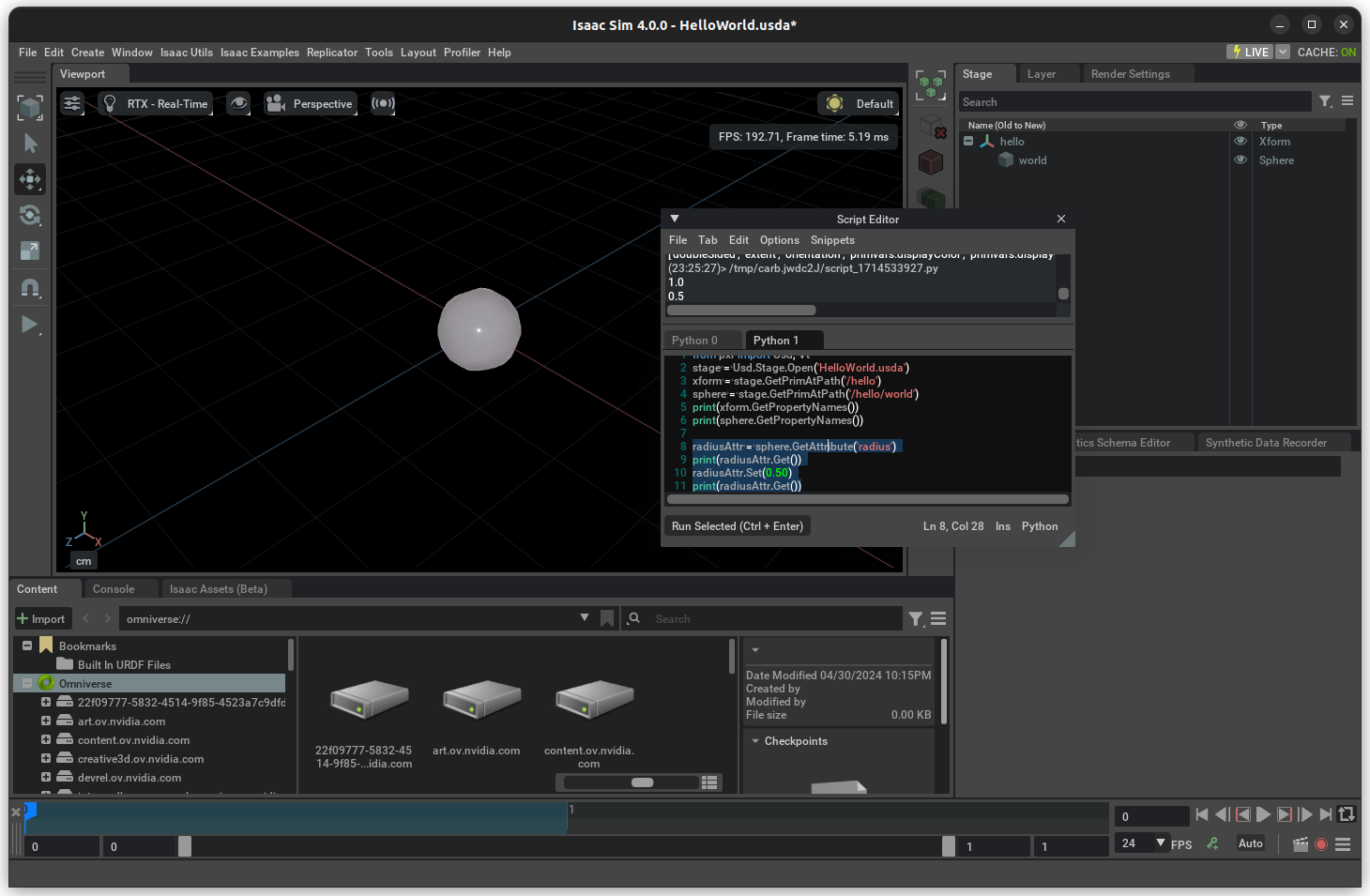The image size is (1370, 896).
Task: Click the Stage filter funnel icon
Action: click(1325, 101)
